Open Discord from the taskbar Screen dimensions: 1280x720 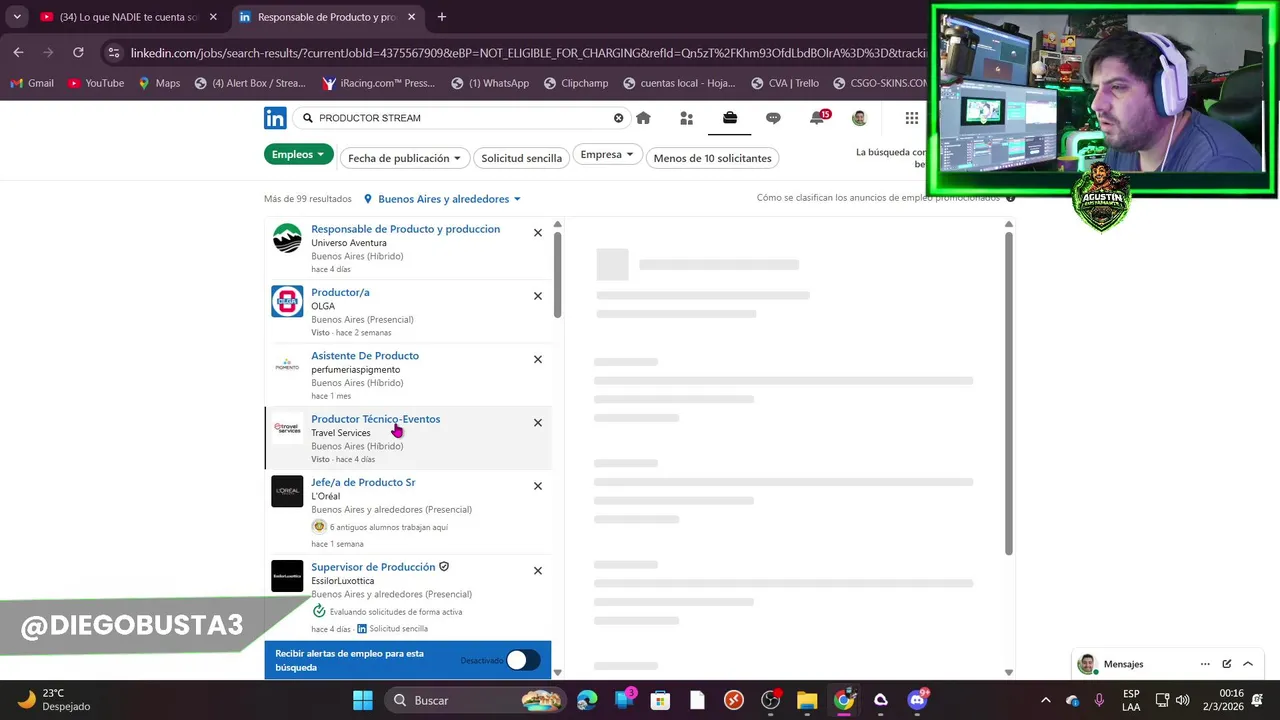(917, 700)
